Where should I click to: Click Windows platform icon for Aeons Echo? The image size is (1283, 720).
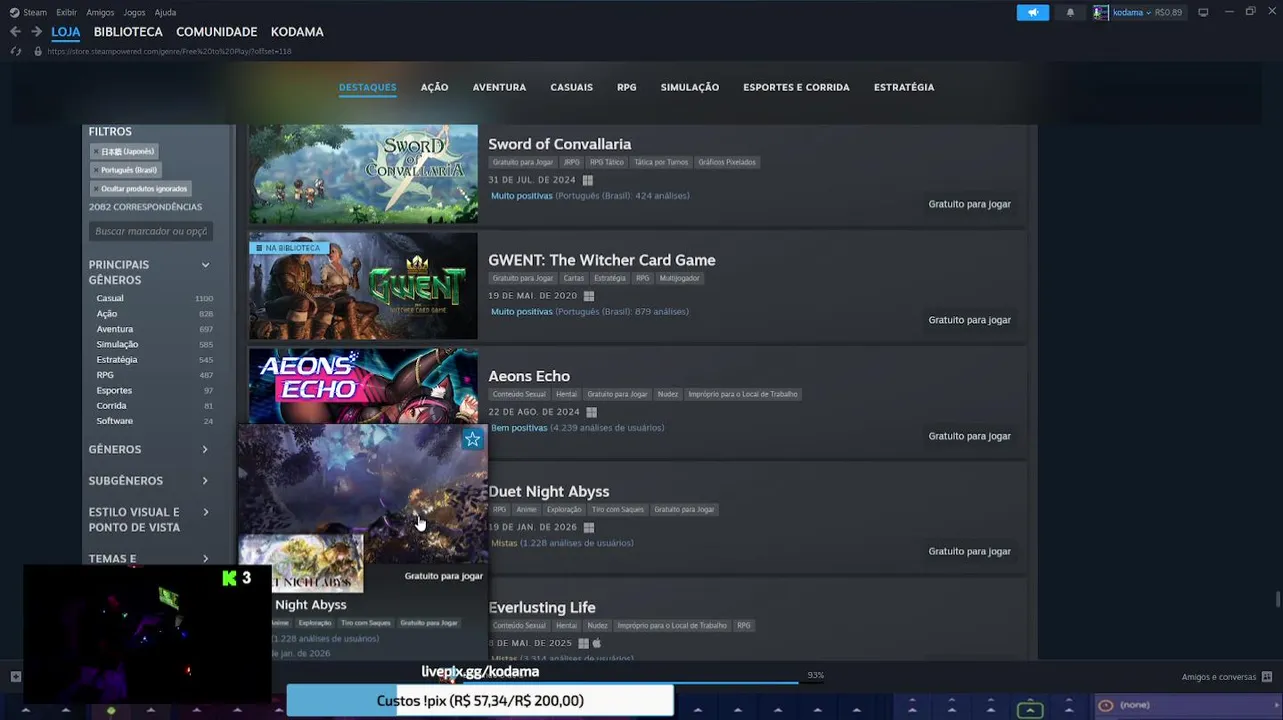(x=592, y=412)
